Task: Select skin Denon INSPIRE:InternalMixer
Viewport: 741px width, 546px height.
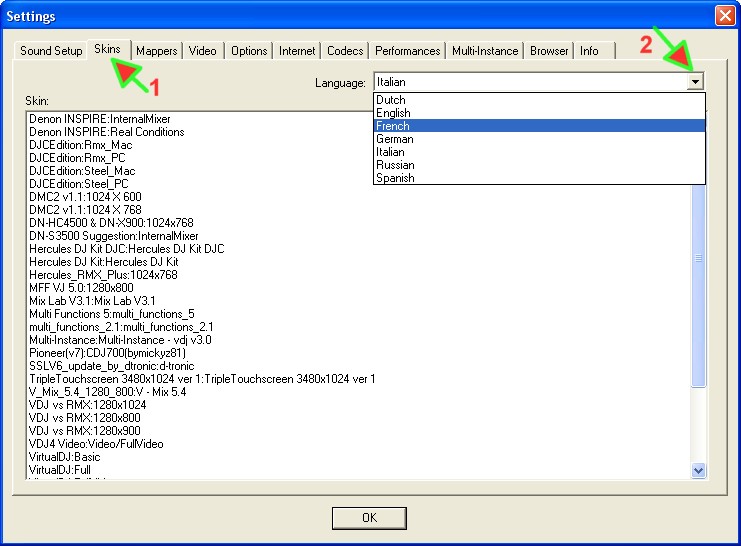Action: (x=100, y=119)
